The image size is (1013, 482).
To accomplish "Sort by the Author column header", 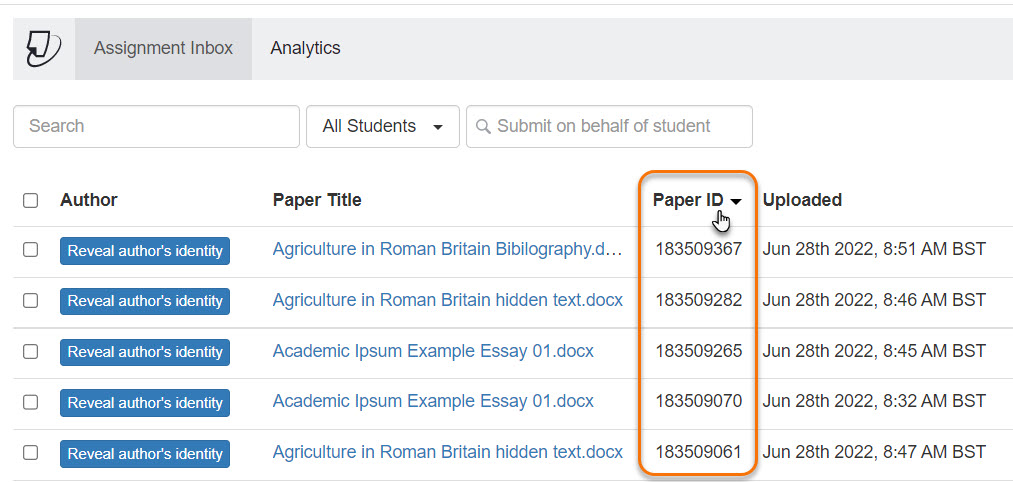I will tap(89, 200).
